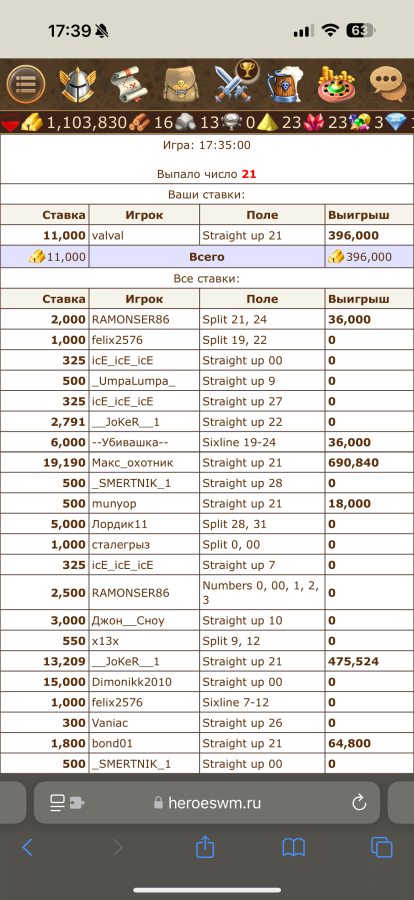414x900 pixels.
Task: Tap the heroeswm.ru address bar
Action: 207,802
